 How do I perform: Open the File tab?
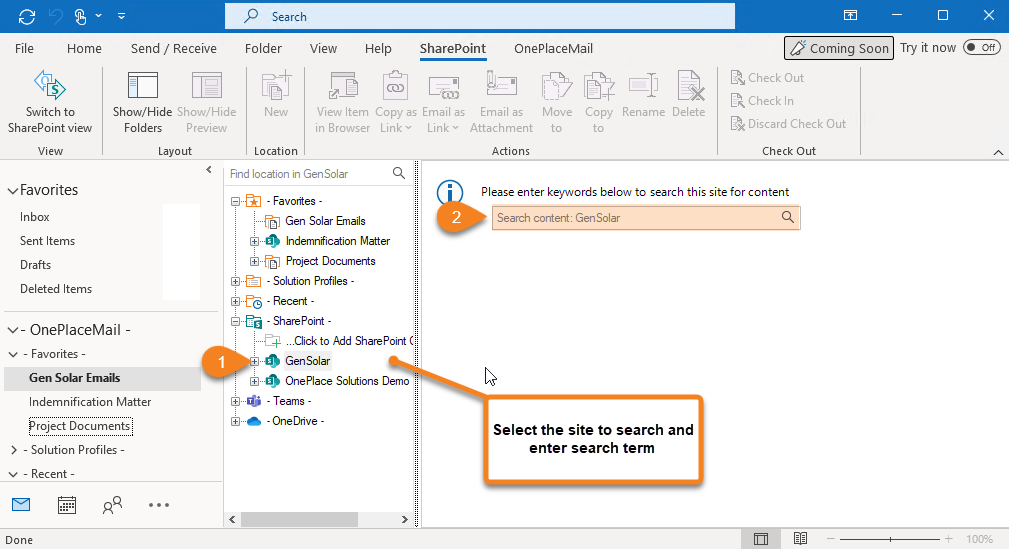click(24, 48)
